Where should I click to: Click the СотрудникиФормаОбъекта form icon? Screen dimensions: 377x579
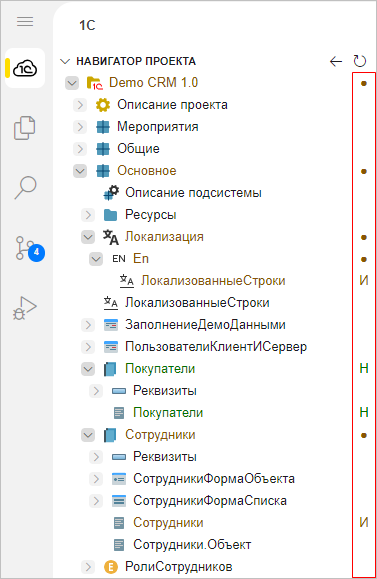(x=119, y=479)
